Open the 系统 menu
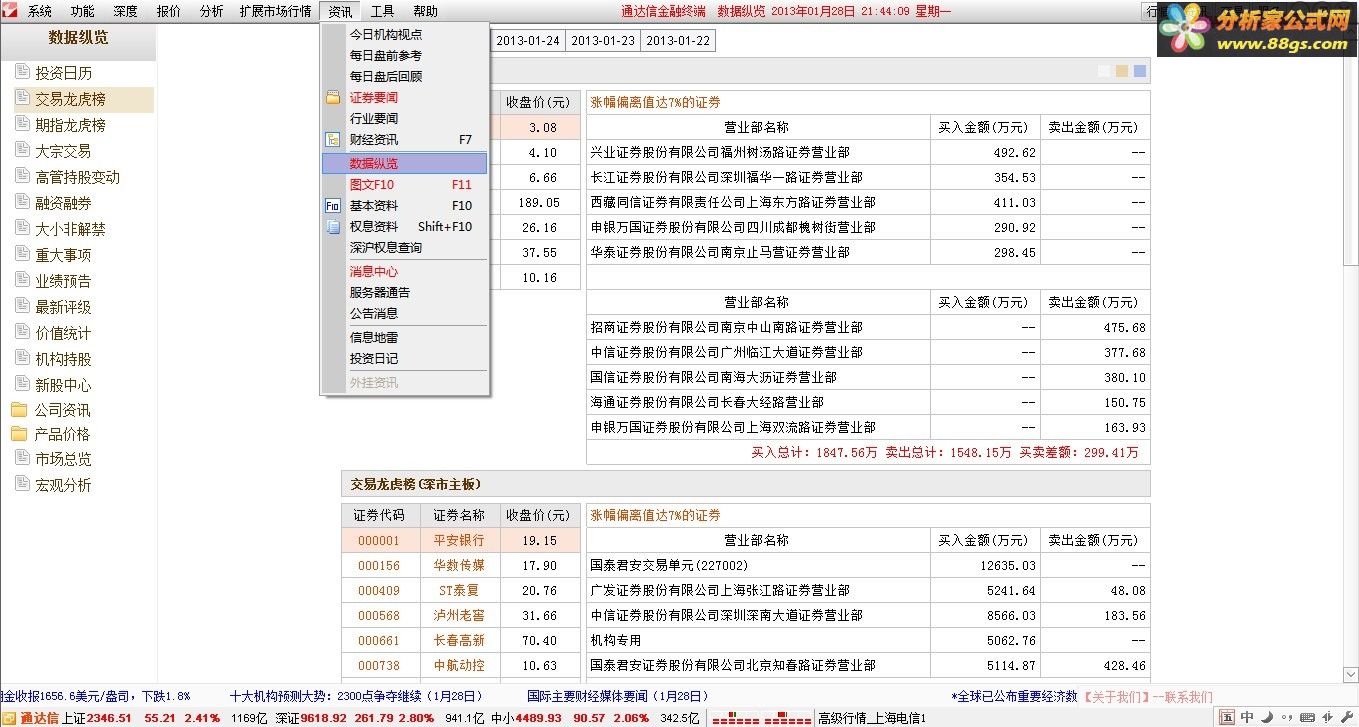 click(40, 12)
